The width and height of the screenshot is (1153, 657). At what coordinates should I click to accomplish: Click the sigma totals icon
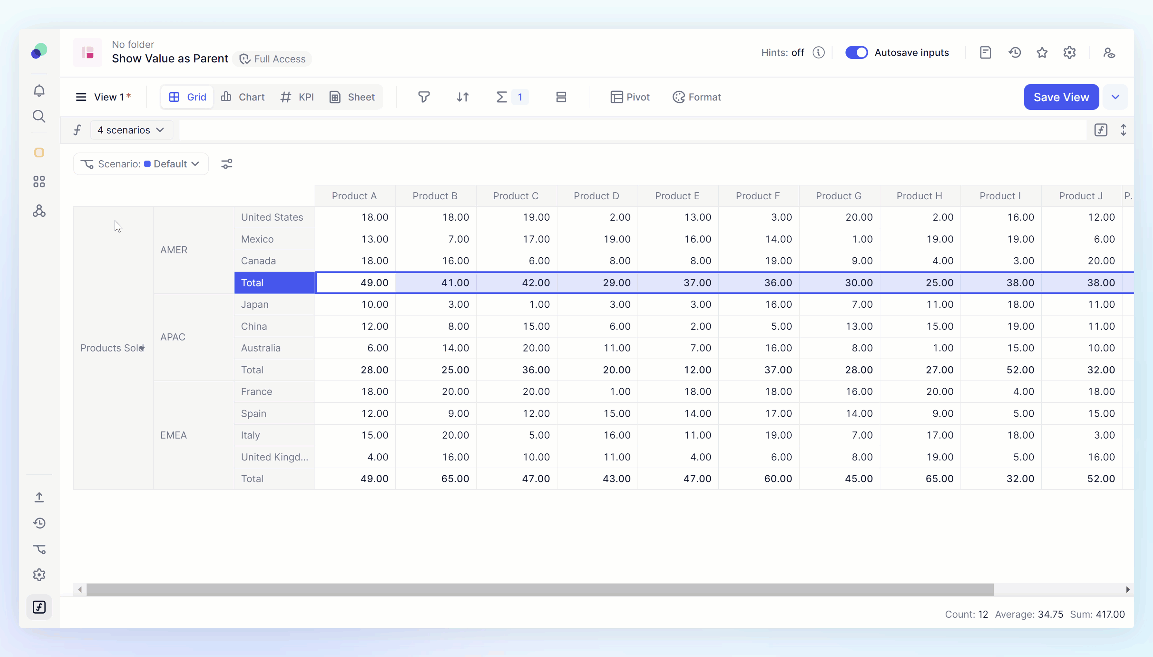click(502, 97)
